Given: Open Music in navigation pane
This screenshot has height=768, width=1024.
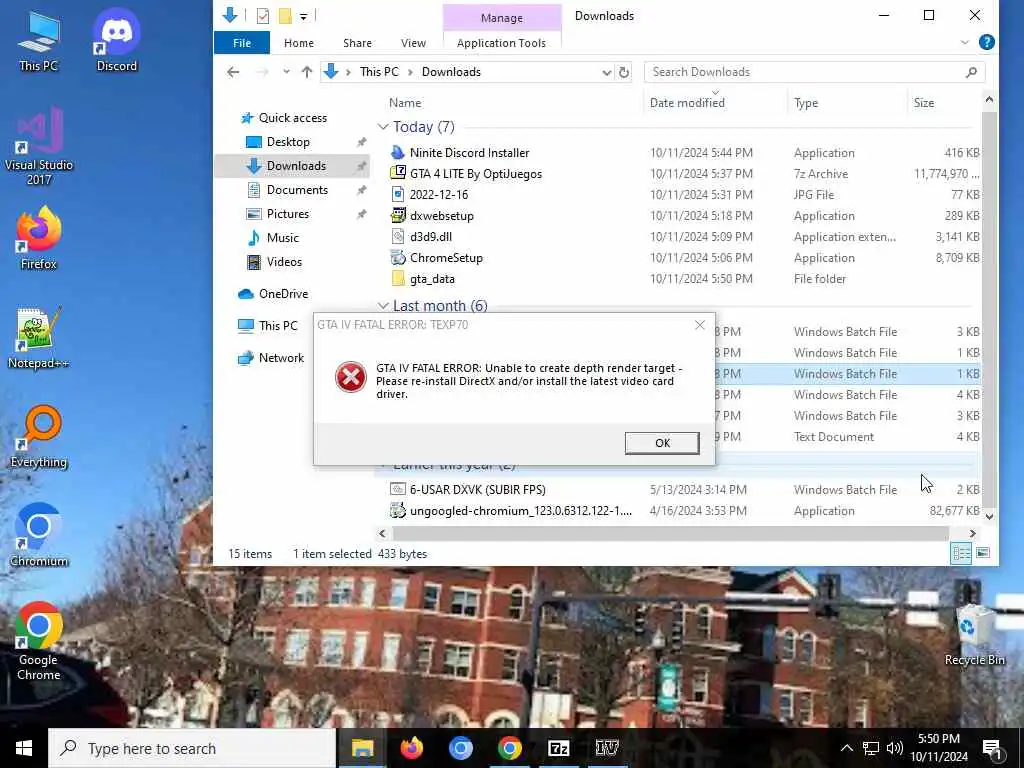Looking at the screenshot, I should click(282, 238).
